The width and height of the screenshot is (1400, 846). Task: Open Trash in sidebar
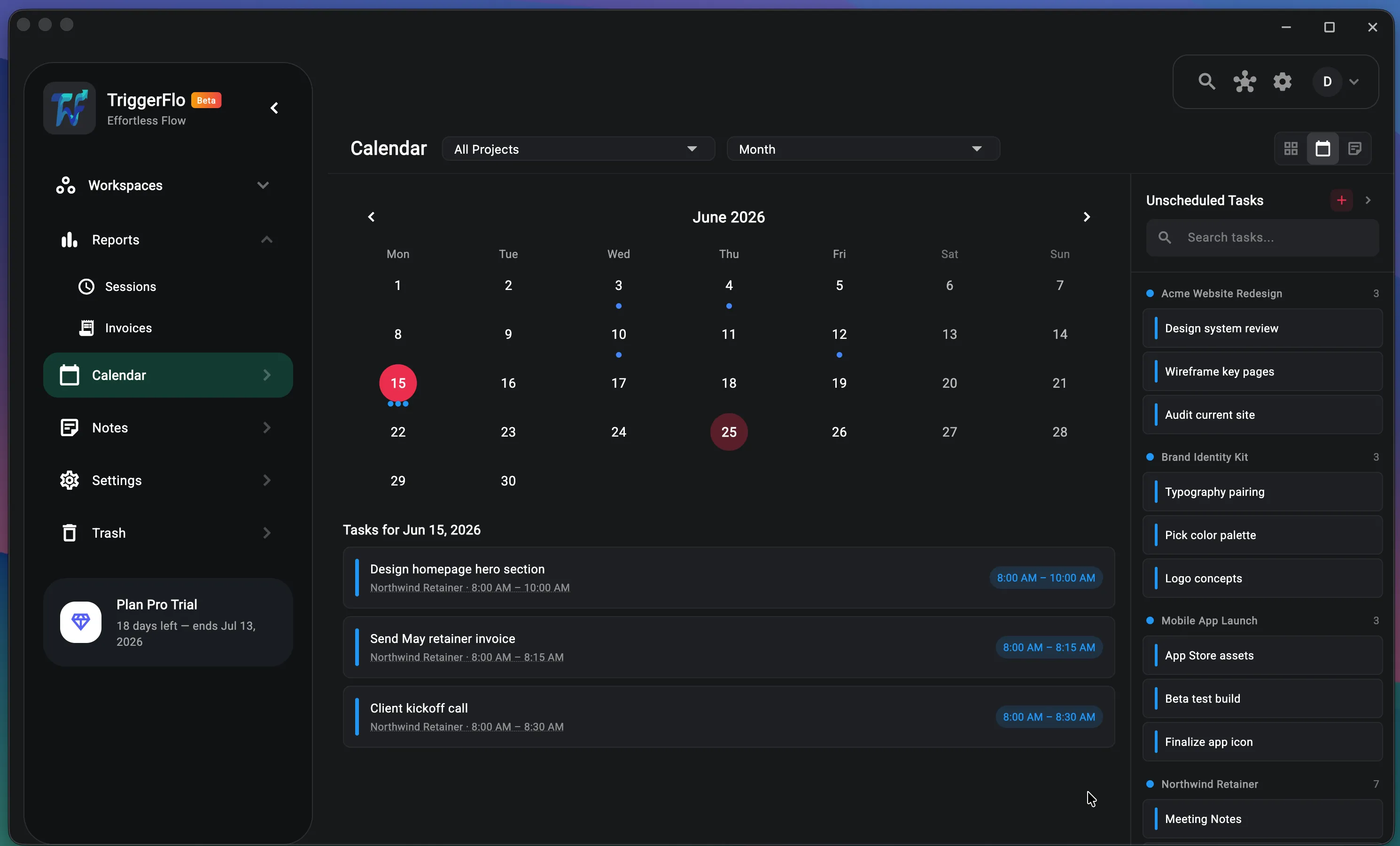click(x=168, y=533)
